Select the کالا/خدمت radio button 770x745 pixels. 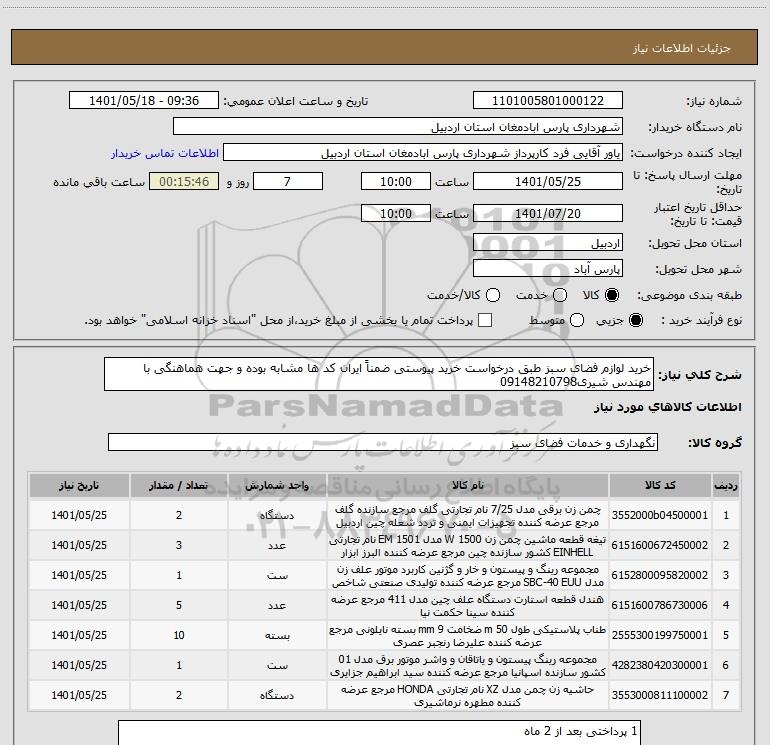tap(493, 295)
